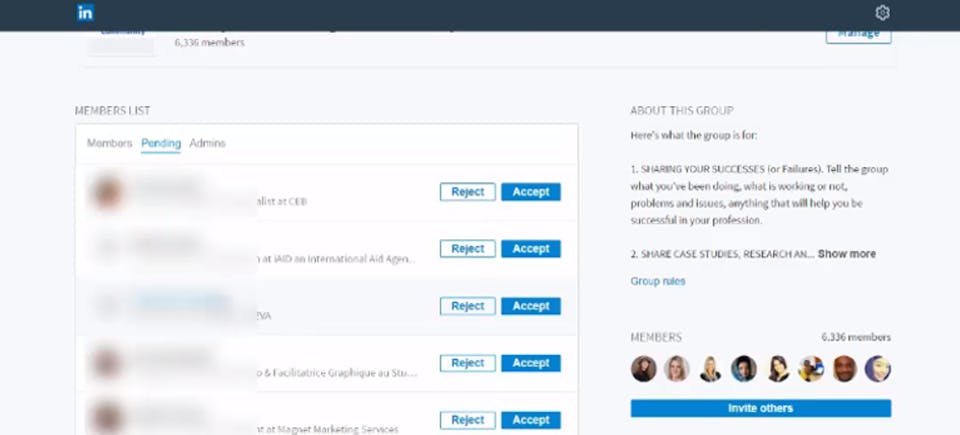The width and height of the screenshot is (960, 435).
Task: Expand group description with Show more
Action: [847, 254]
